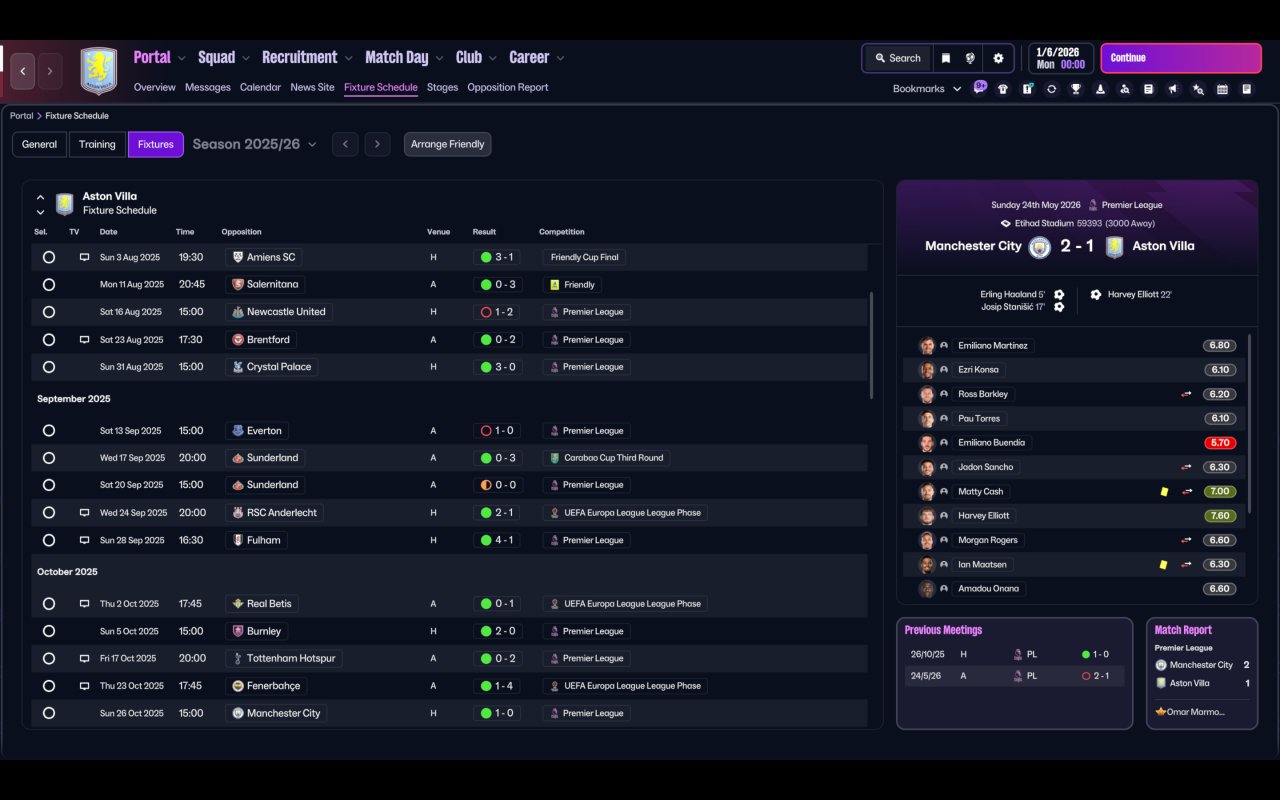Image resolution: width=1280 pixels, height=800 pixels.
Task: Select the General view button
Action: coord(40,144)
